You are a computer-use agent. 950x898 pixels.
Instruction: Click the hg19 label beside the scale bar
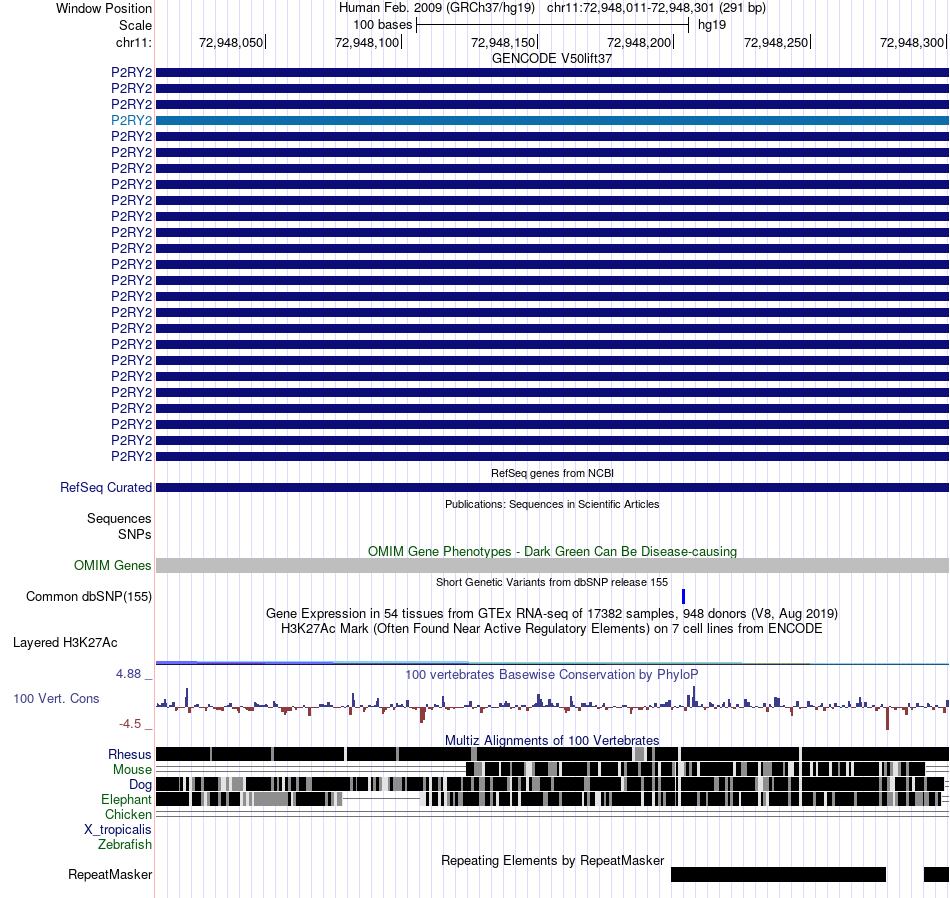711,25
